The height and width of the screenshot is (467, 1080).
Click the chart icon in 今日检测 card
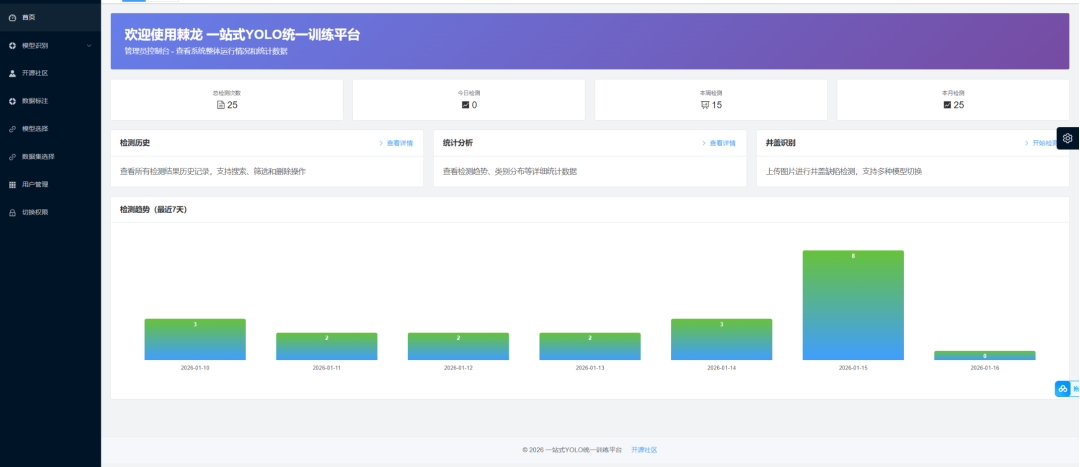(465, 105)
